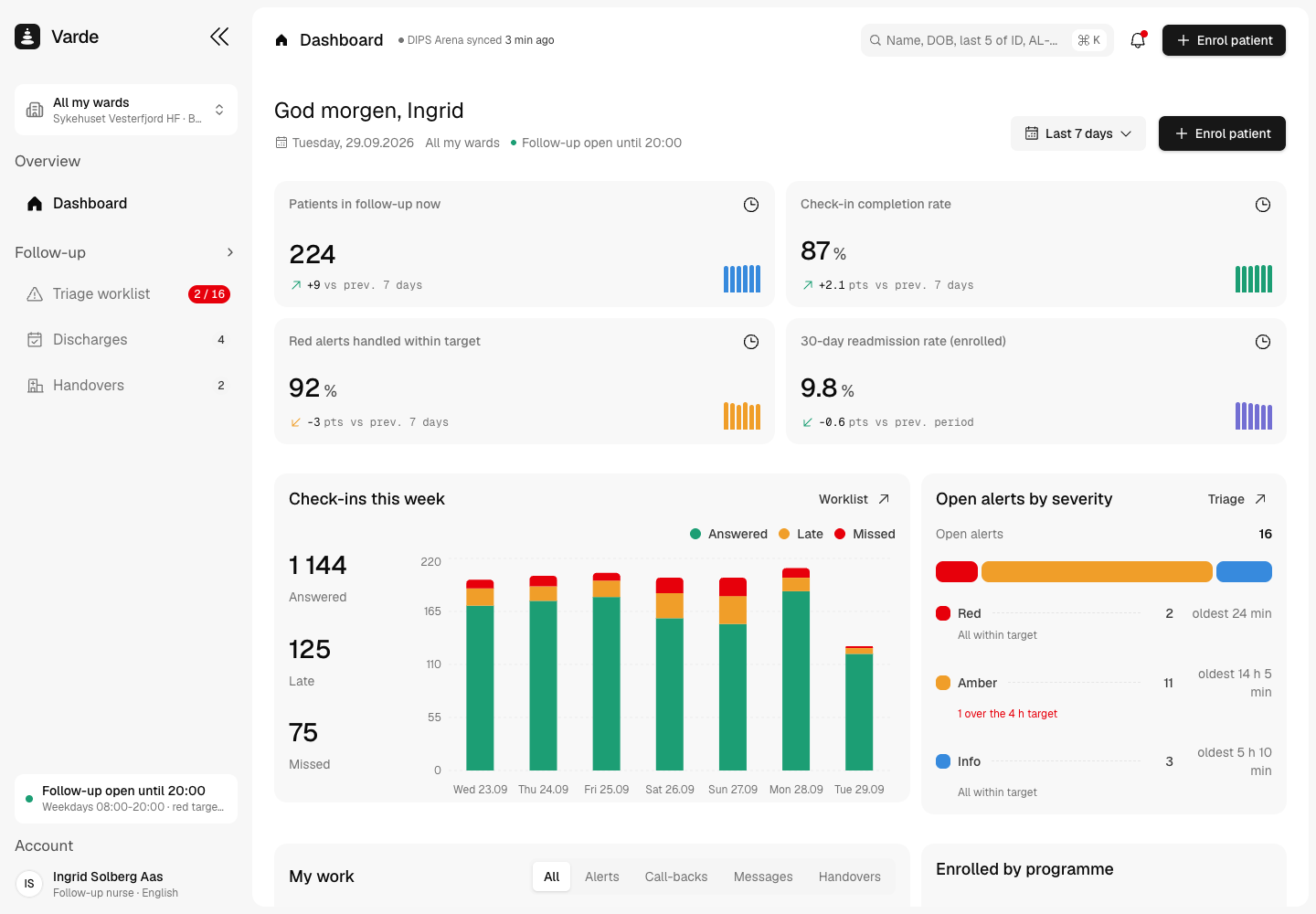
Task: Click the clock icon on Patients in follow-up card
Action: [751, 205]
